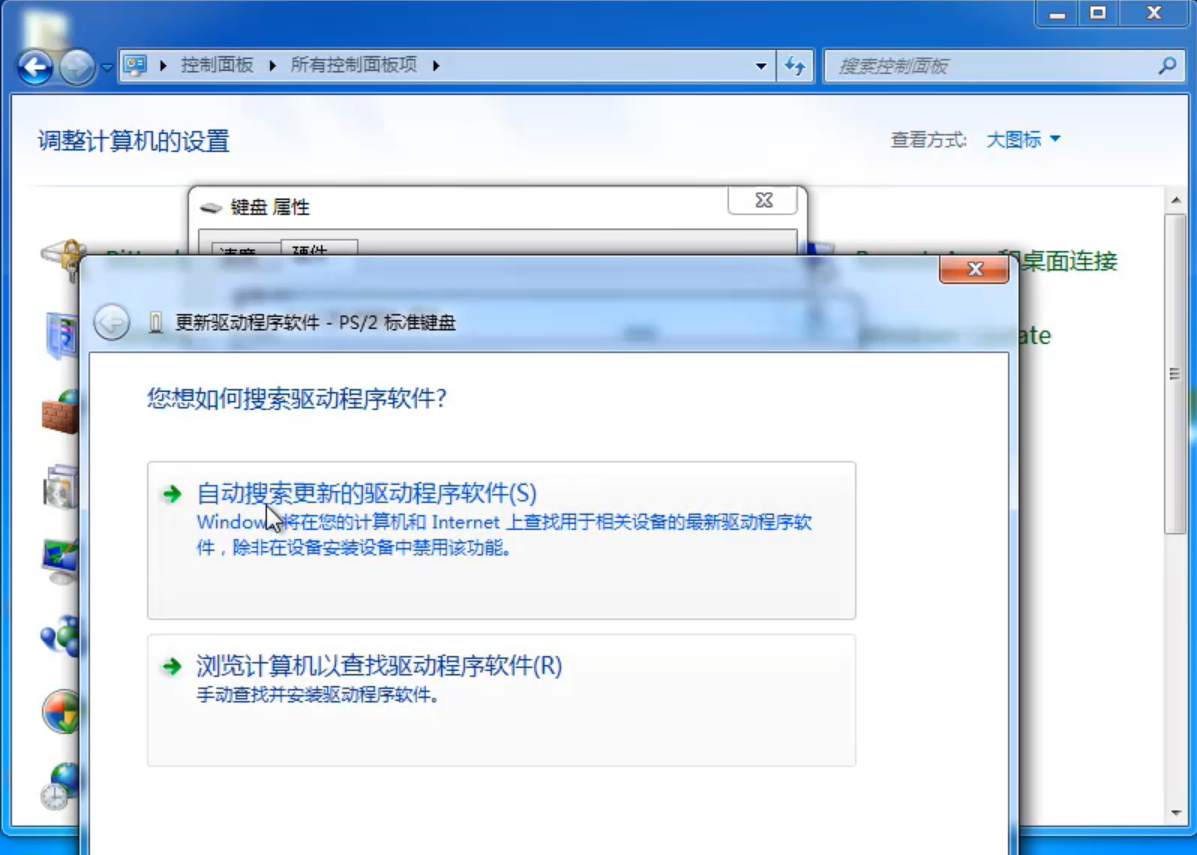The height and width of the screenshot is (855, 1197).
Task: Select the 所有控制面板项 breadcrumb item
Action: (353, 66)
